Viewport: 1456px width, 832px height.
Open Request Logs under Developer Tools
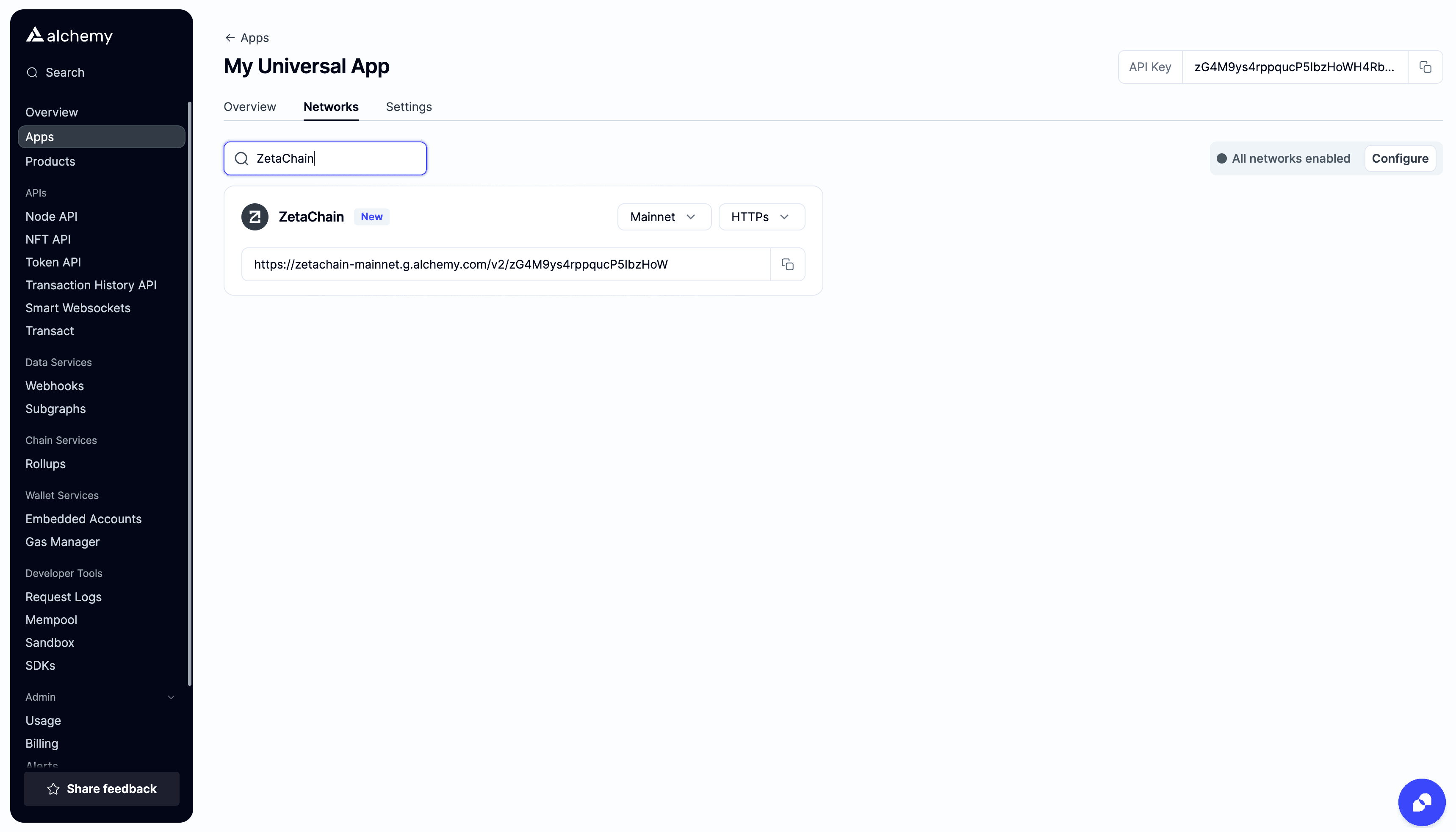pos(64,596)
